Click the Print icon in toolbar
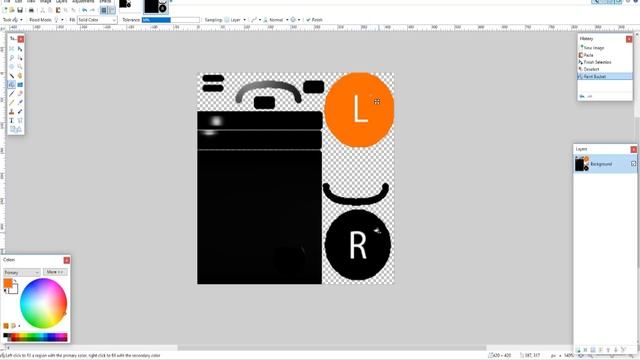This screenshot has height=360, width=640. click(x=31, y=10)
